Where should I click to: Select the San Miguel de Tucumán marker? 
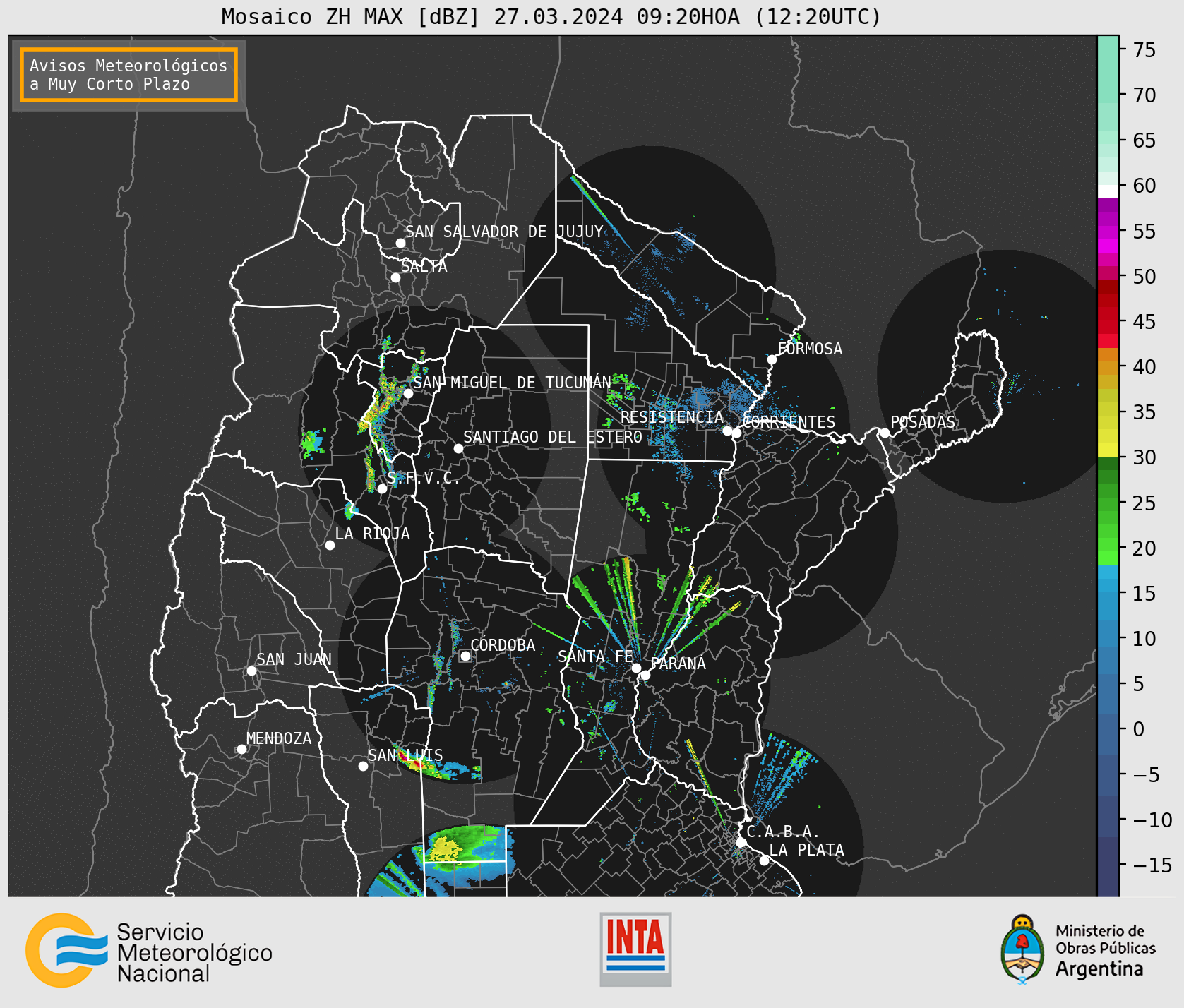click(x=408, y=393)
